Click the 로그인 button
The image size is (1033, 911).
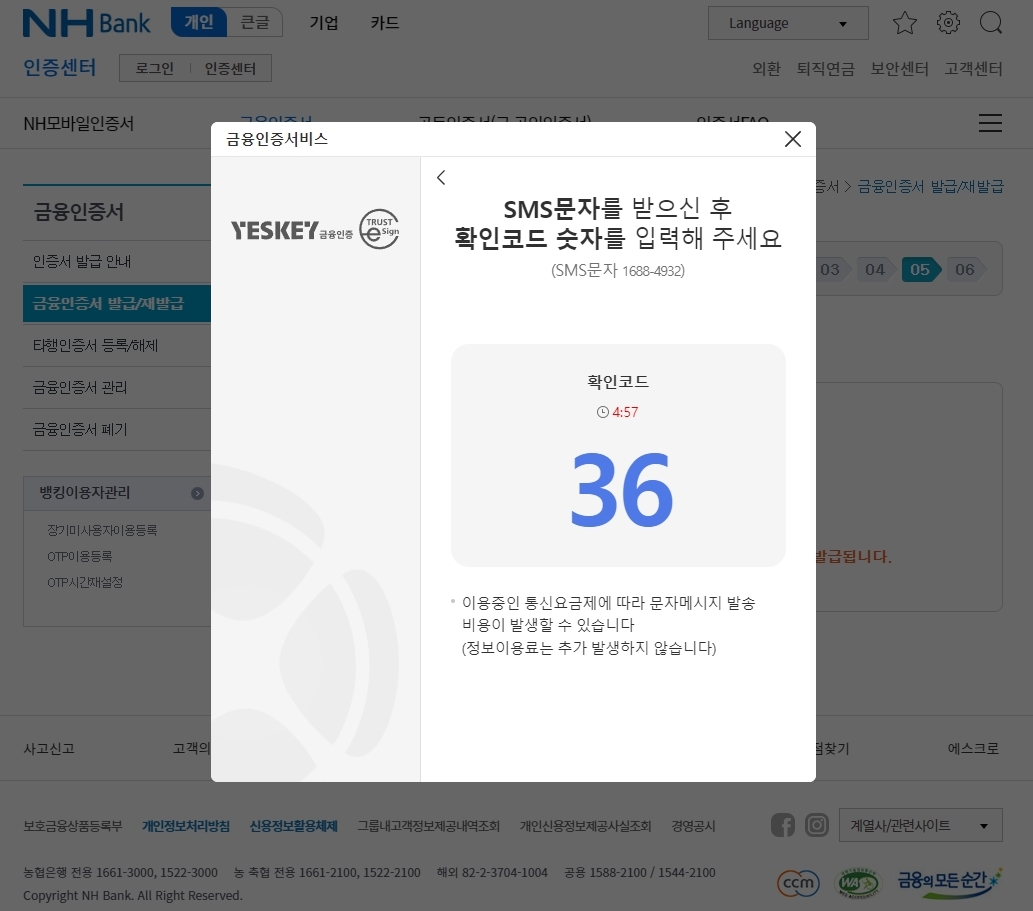tap(152, 68)
